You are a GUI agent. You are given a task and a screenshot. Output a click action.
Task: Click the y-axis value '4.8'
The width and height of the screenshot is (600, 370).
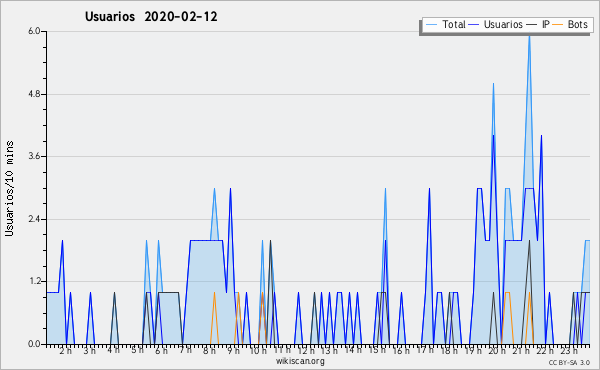[34, 94]
